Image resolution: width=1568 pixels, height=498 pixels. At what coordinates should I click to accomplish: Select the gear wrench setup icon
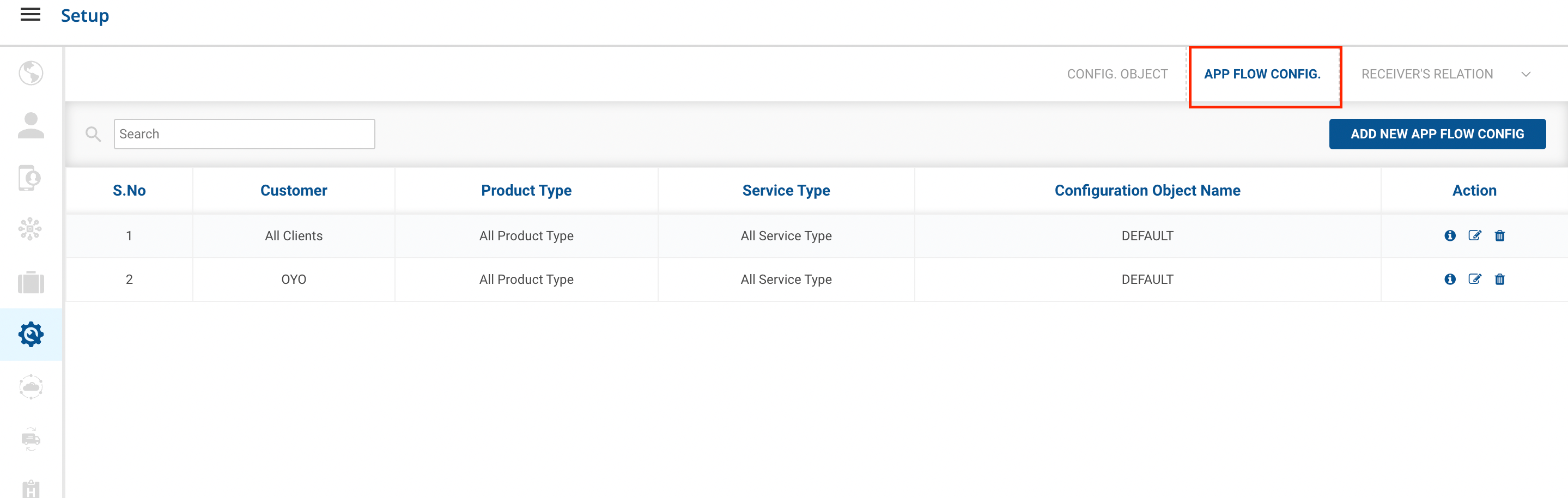pos(31,334)
